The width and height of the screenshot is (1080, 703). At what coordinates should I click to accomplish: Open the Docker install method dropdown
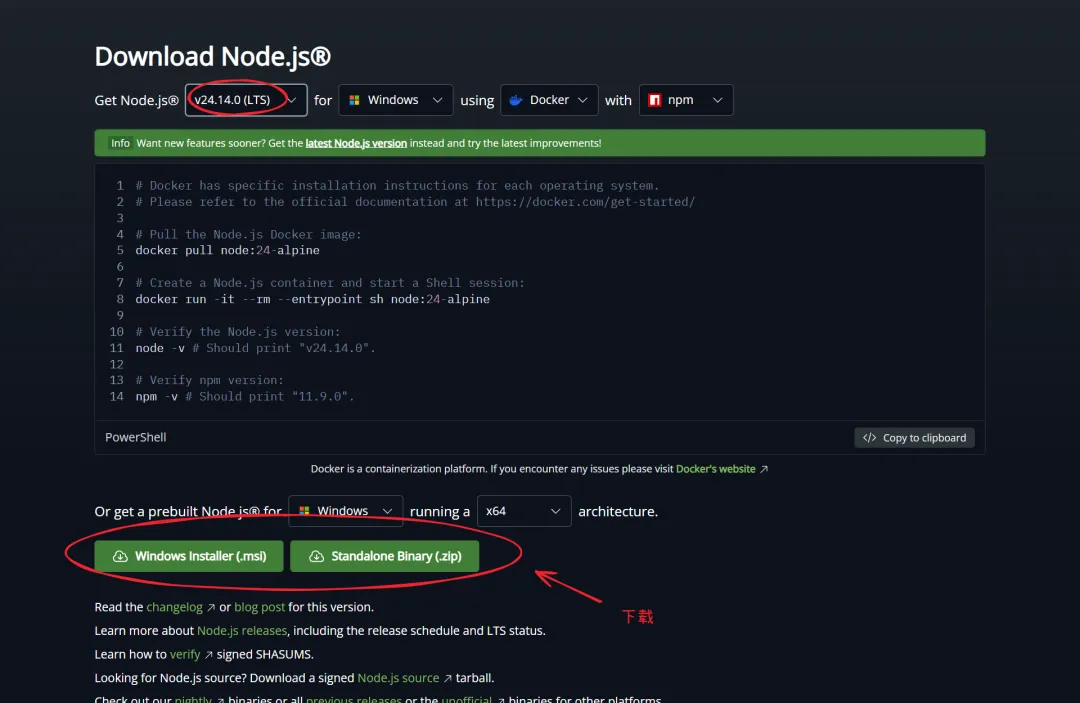[549, 100]
